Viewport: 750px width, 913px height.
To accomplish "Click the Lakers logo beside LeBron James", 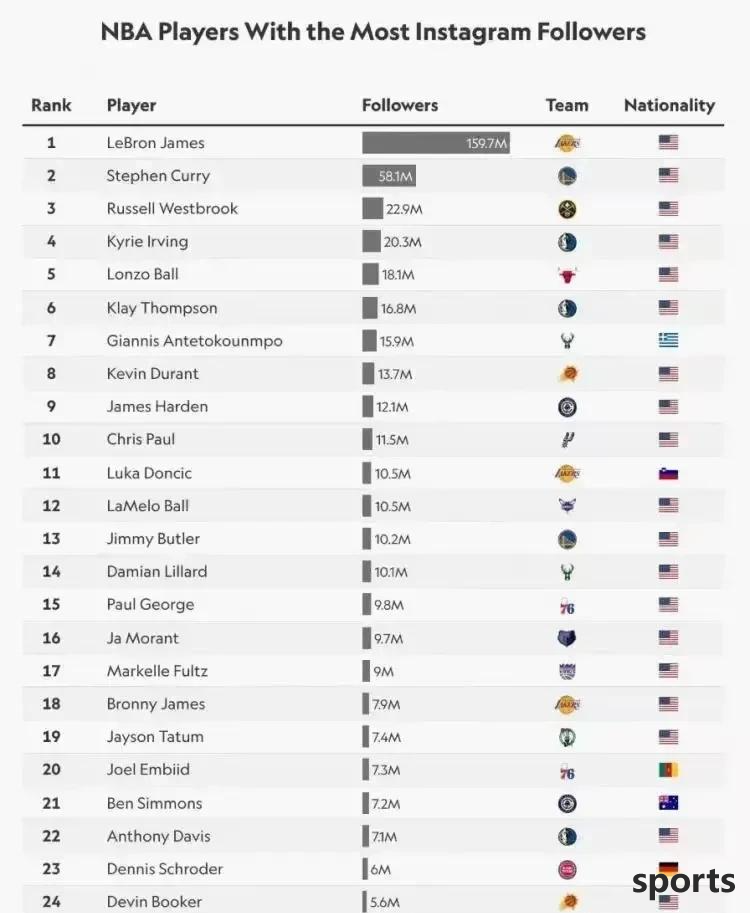I will pyautogui.click(x=567, y=143).
